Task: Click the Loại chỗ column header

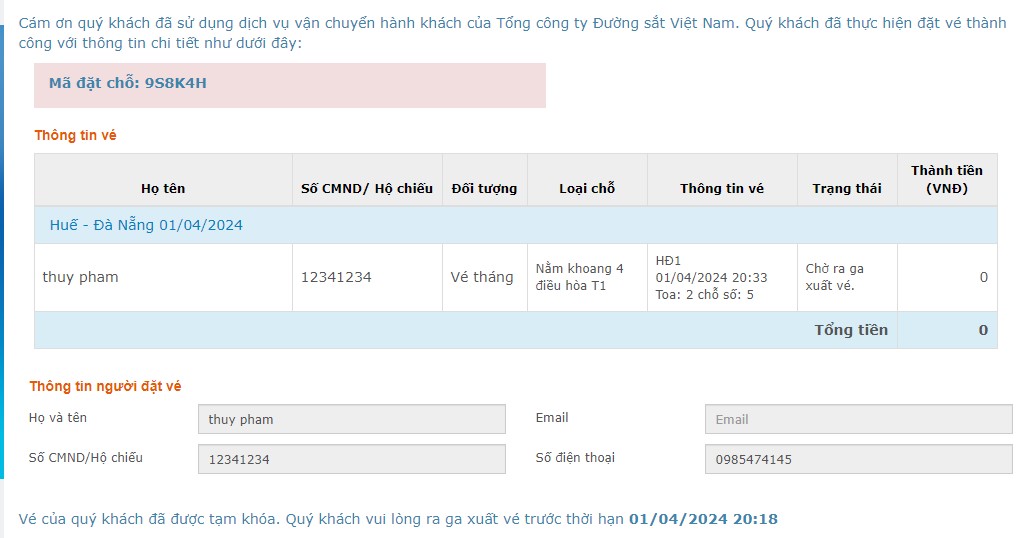Action: 587,188
